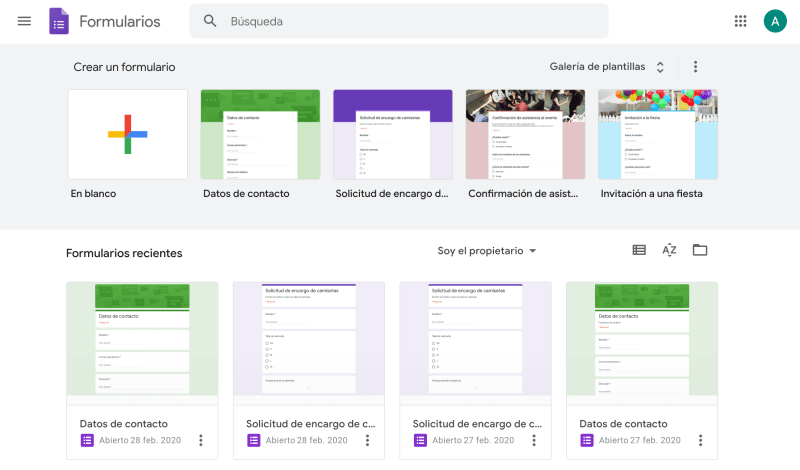Click the Formularios title link
This screenshot has height=470, width=800.
119,21
